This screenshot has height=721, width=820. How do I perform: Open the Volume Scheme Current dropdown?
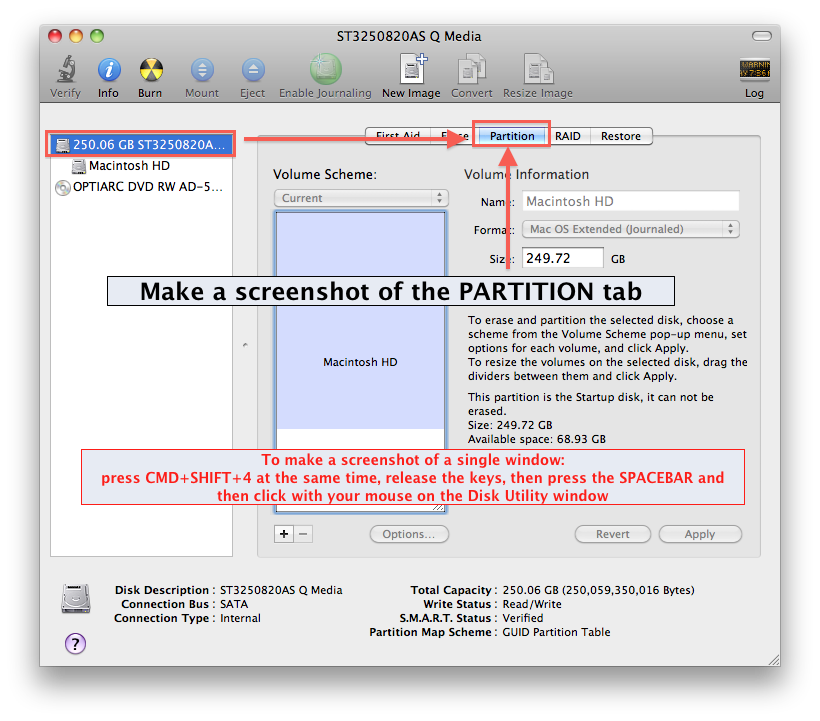[361, 198]
